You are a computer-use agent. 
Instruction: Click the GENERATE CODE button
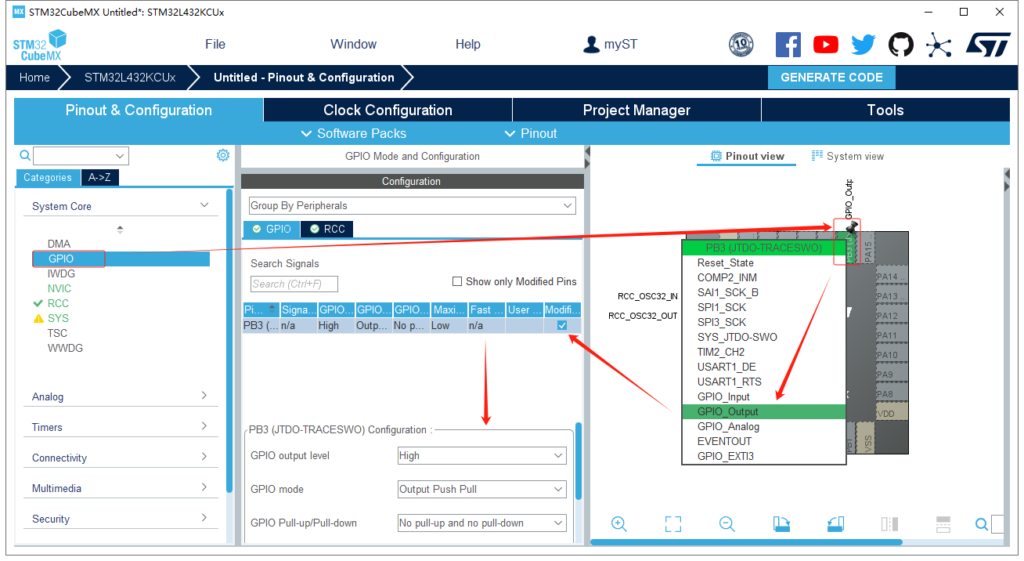click(x=831, y=77)
